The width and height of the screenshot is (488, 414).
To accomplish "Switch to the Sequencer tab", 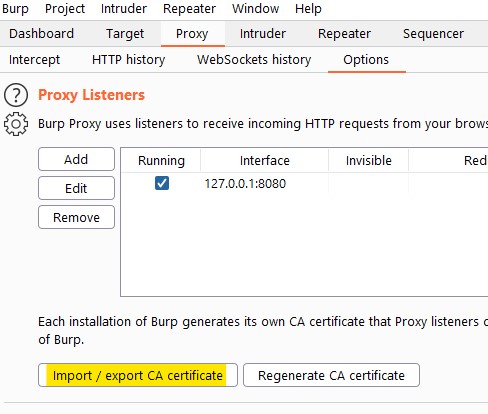I will (433, 34).
